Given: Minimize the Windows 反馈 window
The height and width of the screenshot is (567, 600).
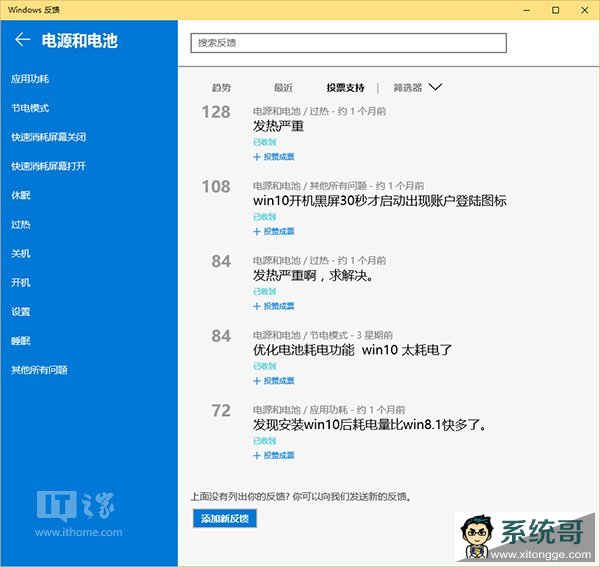Looking at the screenshot, I should tap(527, 10).
